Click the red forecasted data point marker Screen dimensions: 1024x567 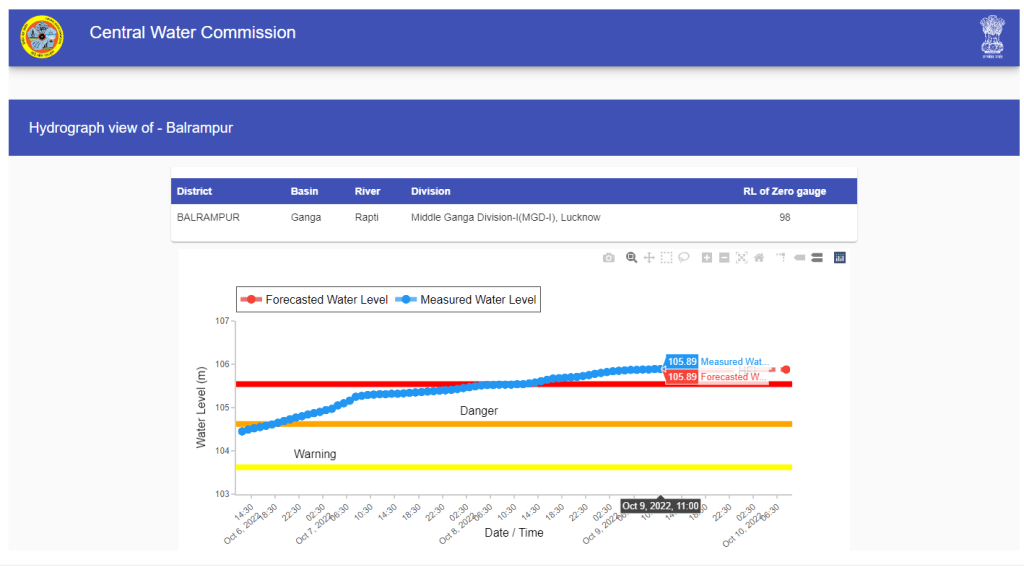pos(786,370)
